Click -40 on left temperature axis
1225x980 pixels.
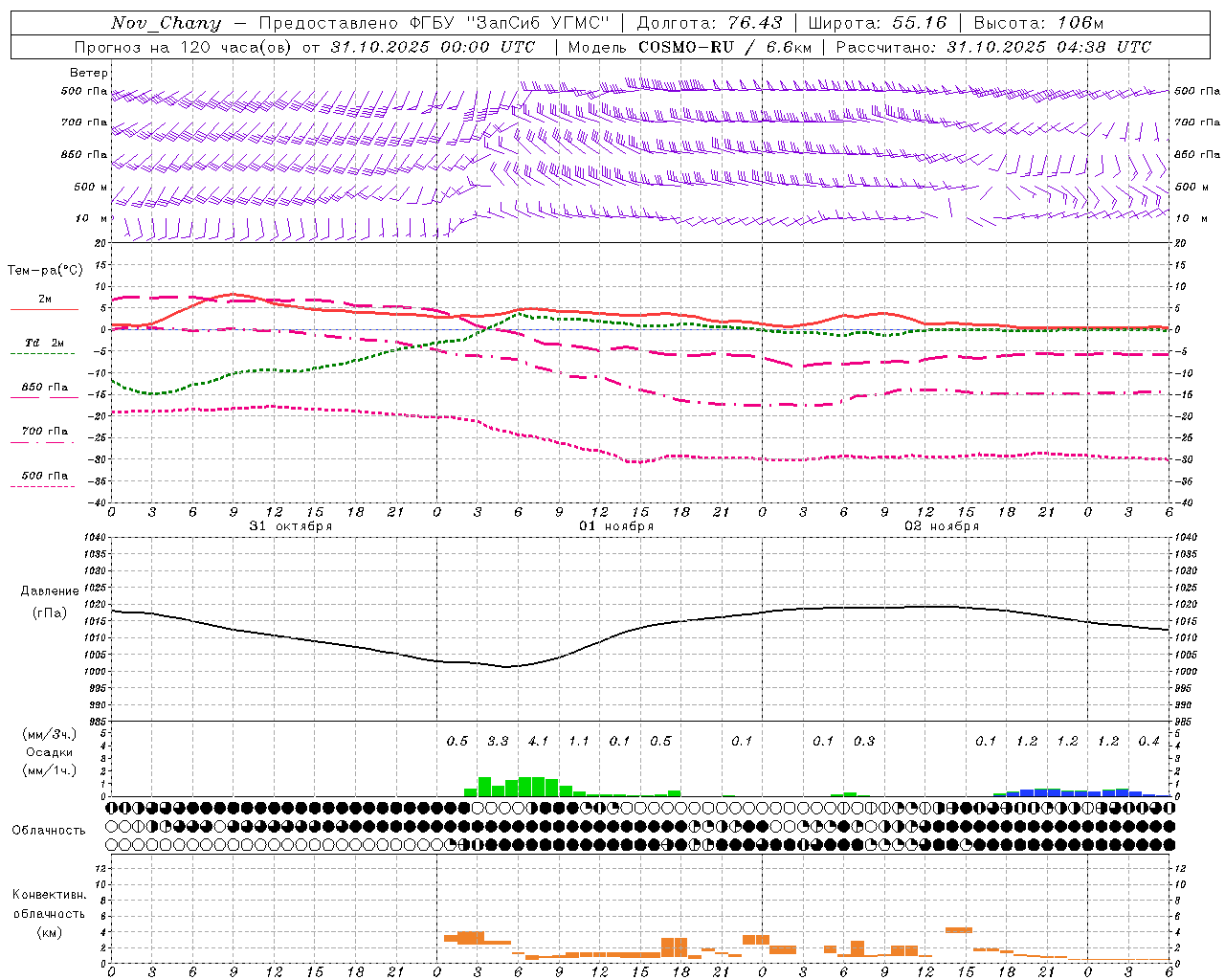tap(96, 502)
